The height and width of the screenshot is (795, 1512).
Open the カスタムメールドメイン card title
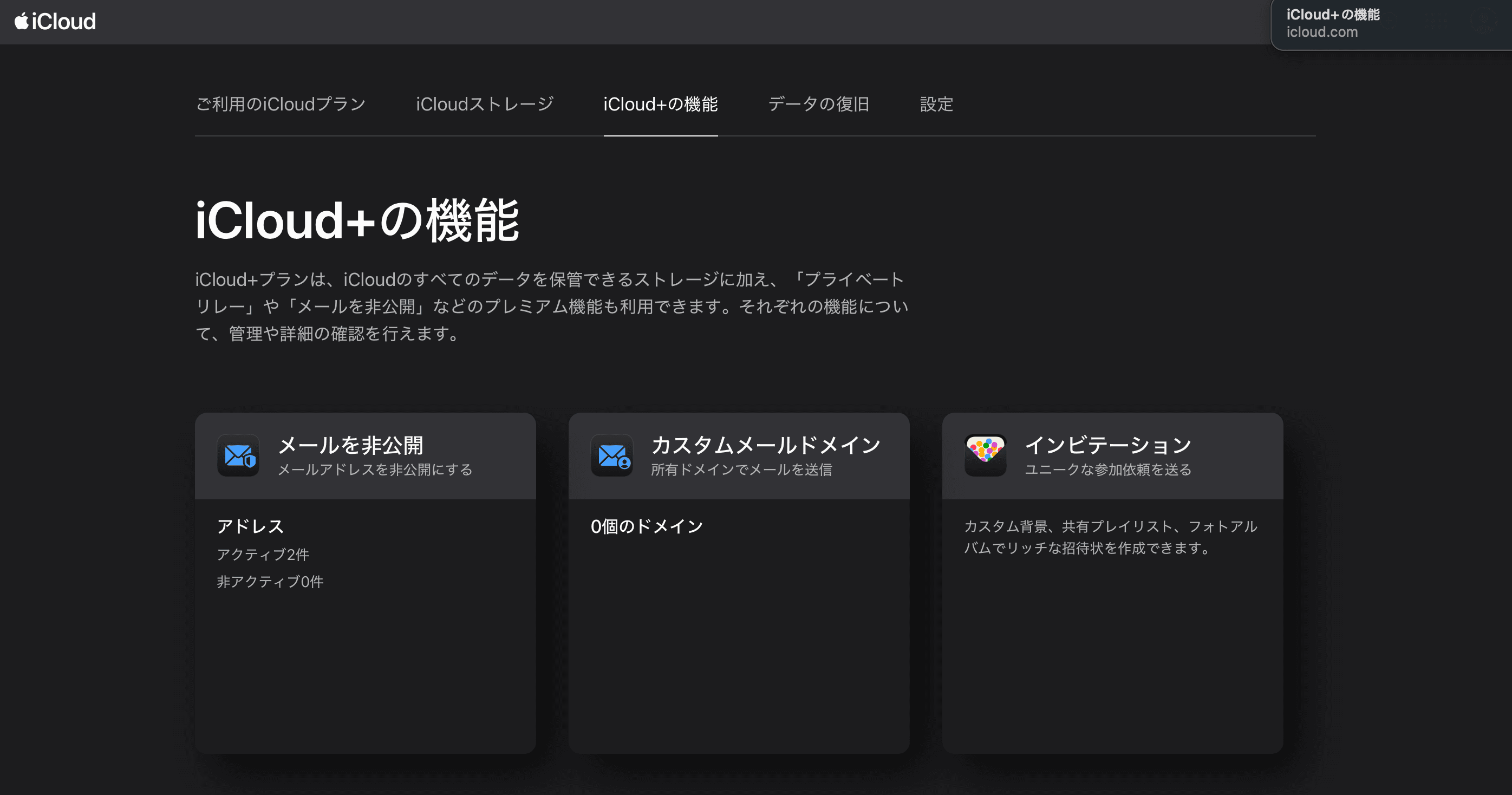coord(766,445)
